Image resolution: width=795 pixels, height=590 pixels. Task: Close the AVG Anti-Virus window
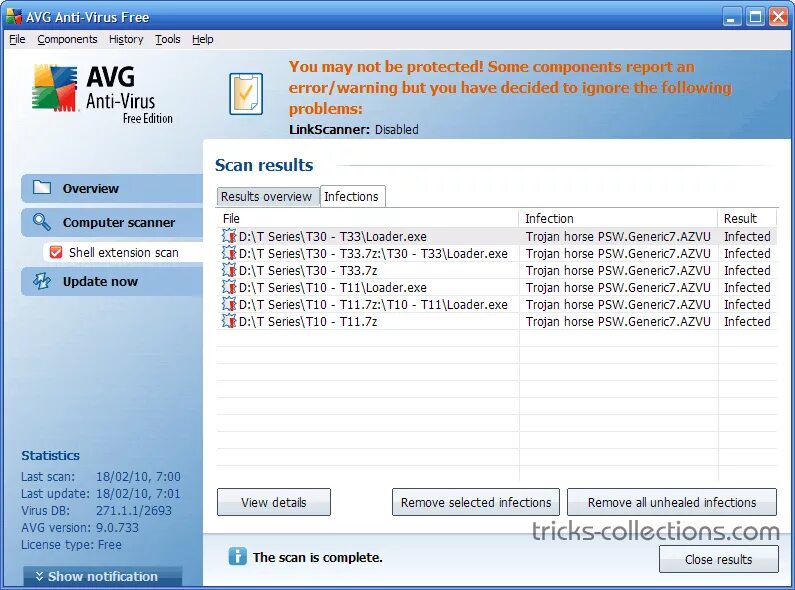pos(778,17)
